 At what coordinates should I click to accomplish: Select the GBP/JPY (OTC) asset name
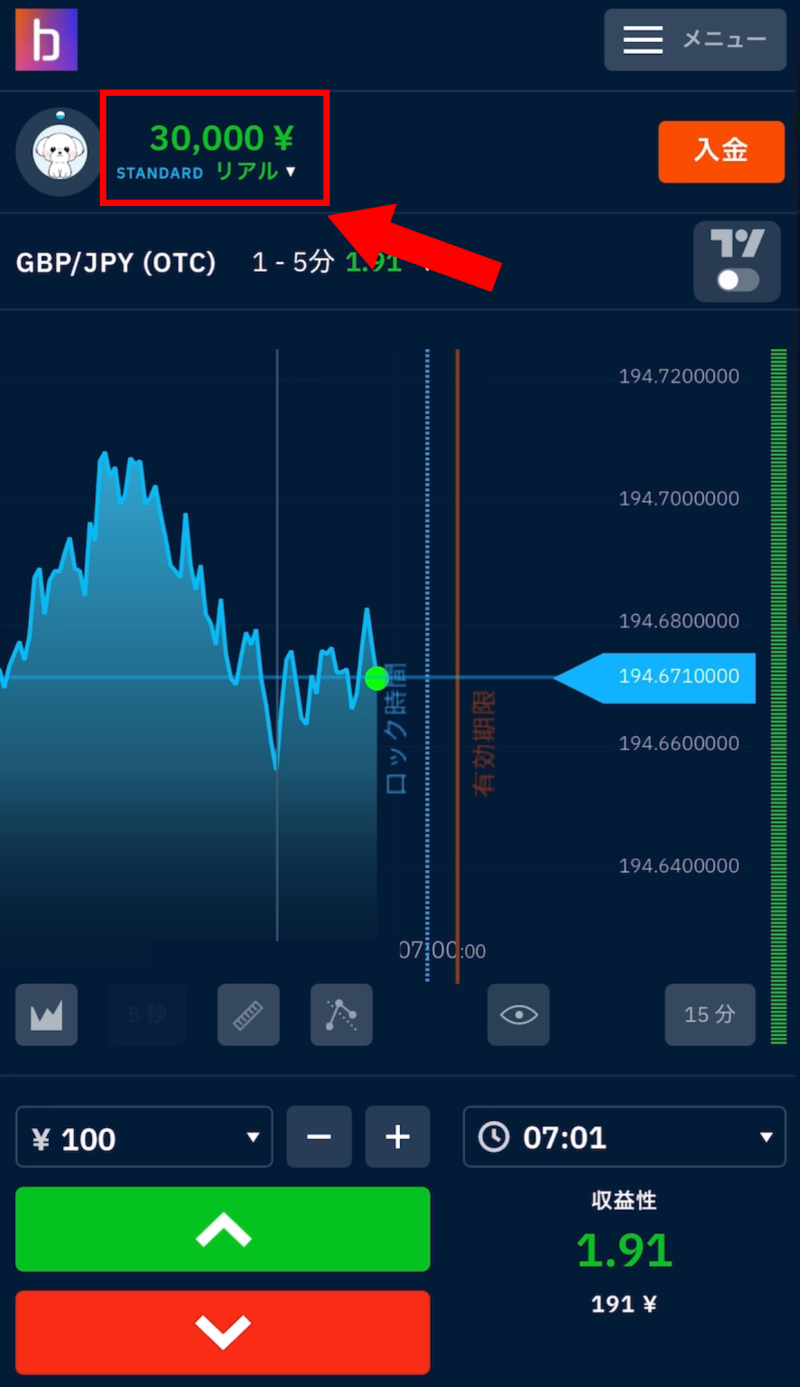(x=116, y=263)
